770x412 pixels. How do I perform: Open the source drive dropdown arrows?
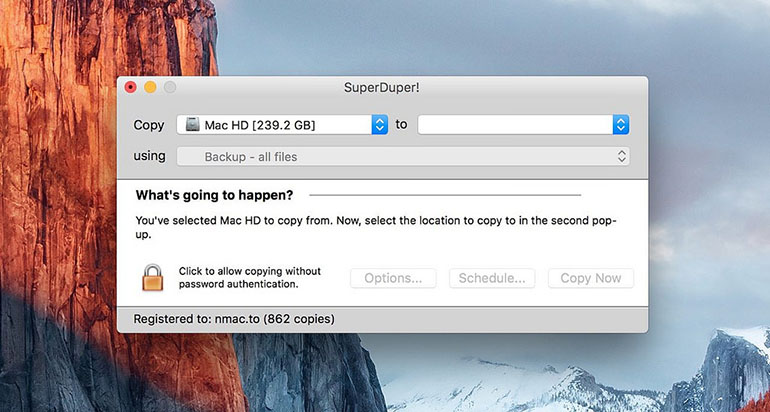click(380, 125)
